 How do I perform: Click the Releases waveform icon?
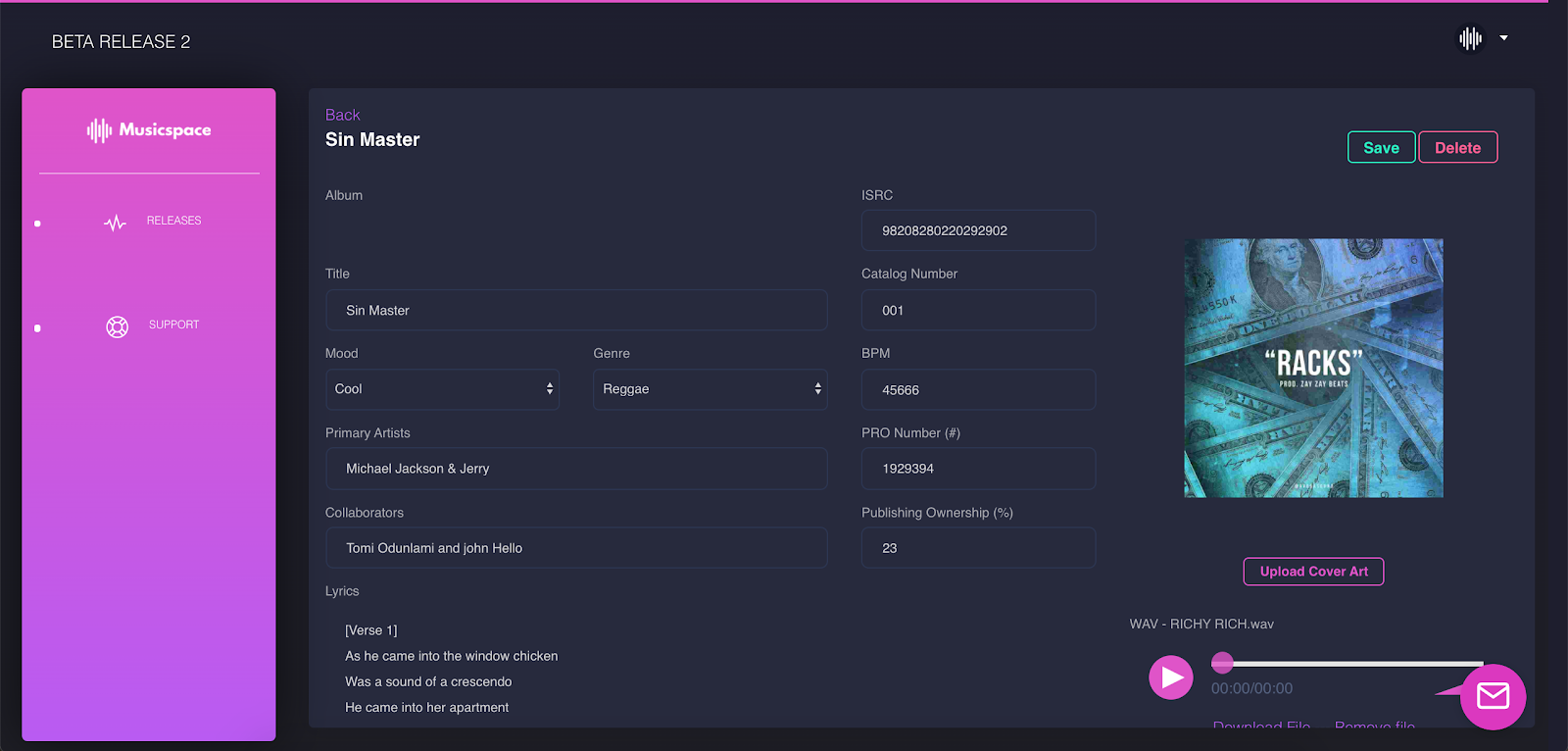point(115,223)
